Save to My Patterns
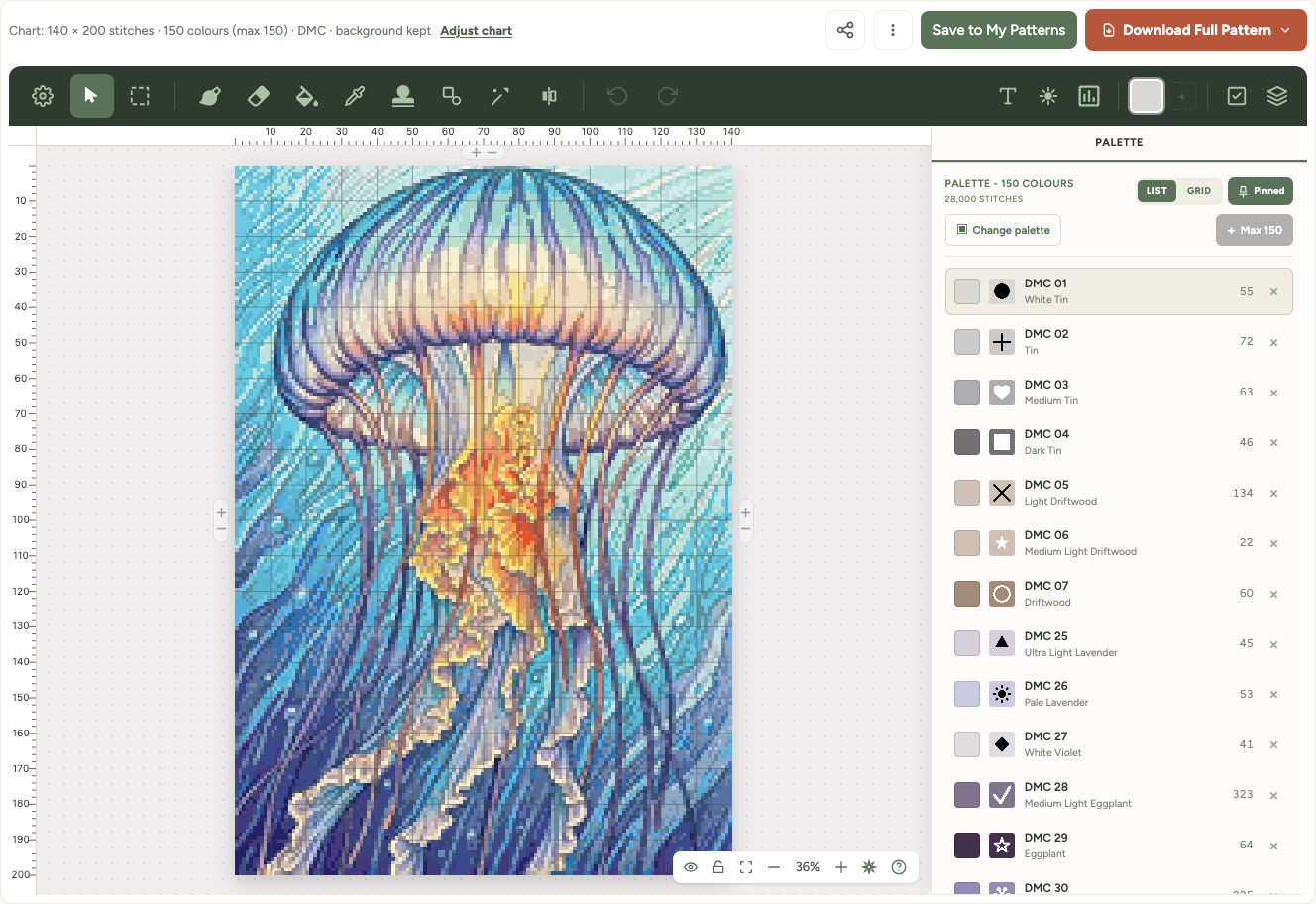This screenshot has height=904, width=1316. 999,30
